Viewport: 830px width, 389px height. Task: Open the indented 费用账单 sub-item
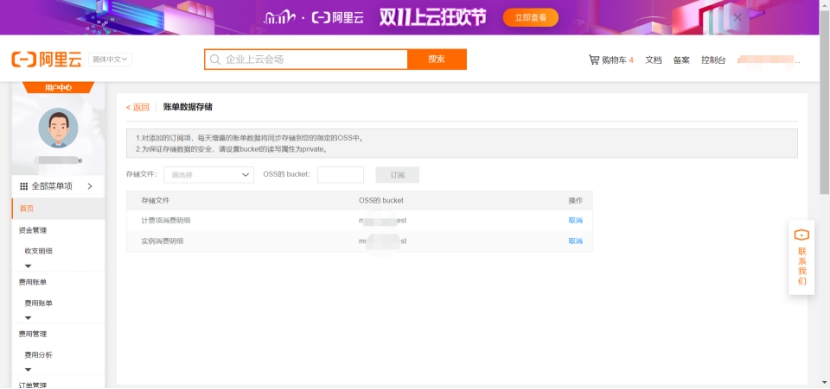39,303
